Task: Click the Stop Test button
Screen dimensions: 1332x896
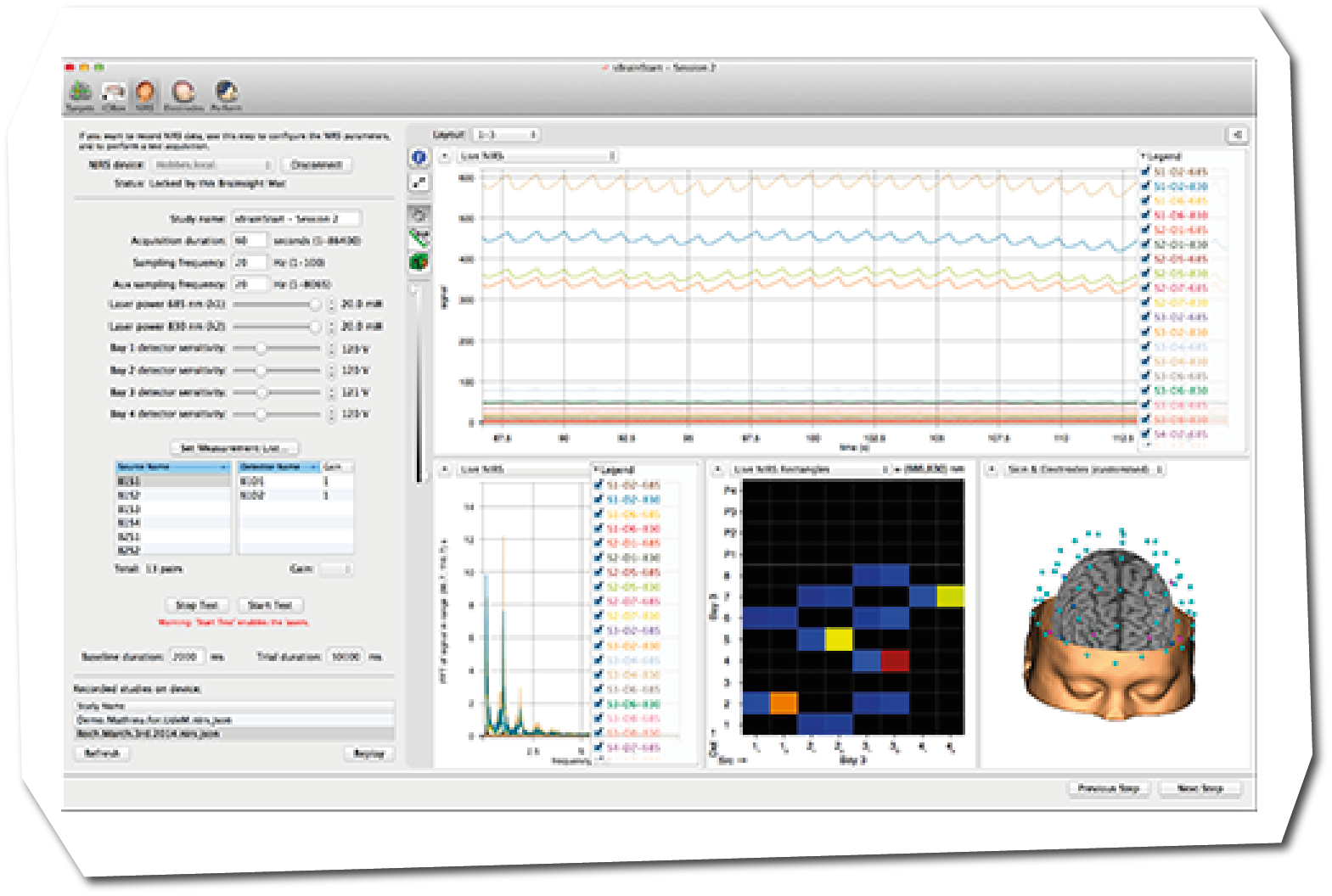Action: click(x=196, y=605)
